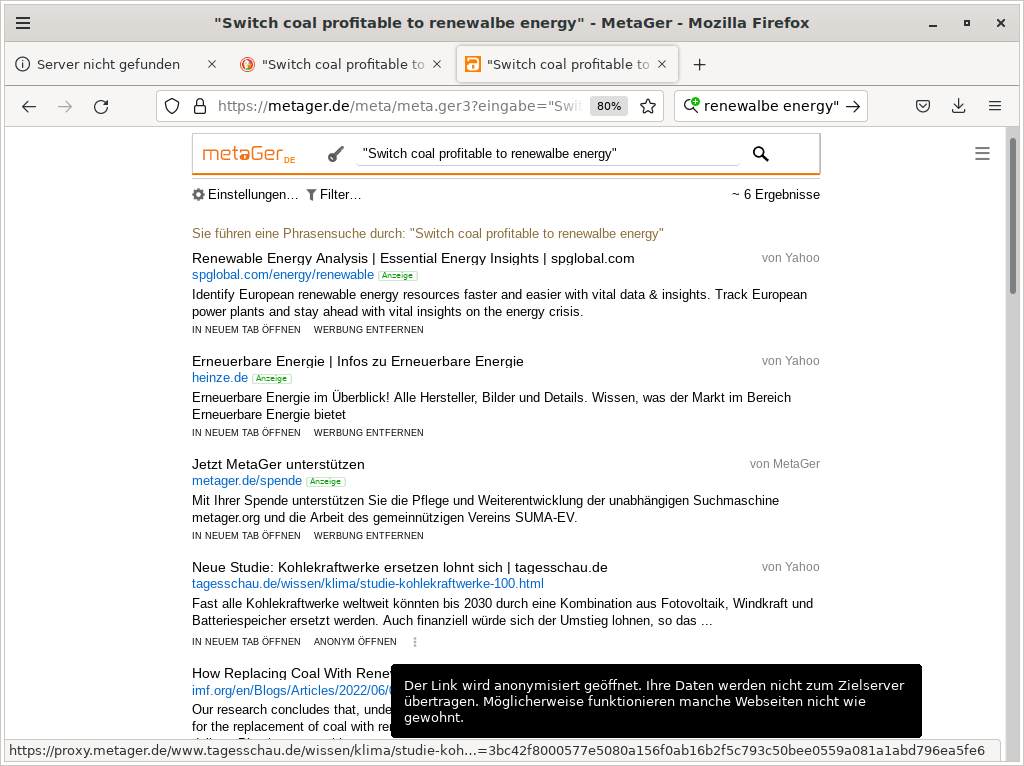Image resolution: width=1024 pixels, height=766 pixels.
Task: Open the metager.de/spende link
Action: [x=247, y=481]
